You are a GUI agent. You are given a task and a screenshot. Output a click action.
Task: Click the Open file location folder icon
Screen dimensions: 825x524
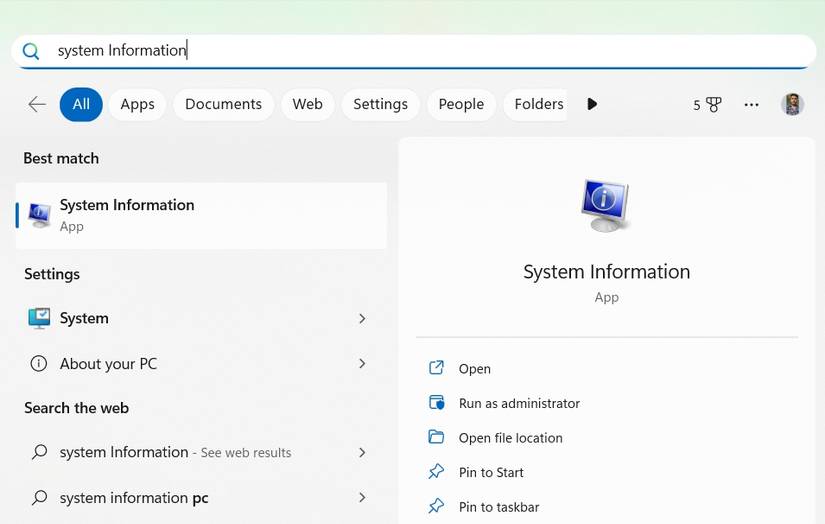(436, 437)
